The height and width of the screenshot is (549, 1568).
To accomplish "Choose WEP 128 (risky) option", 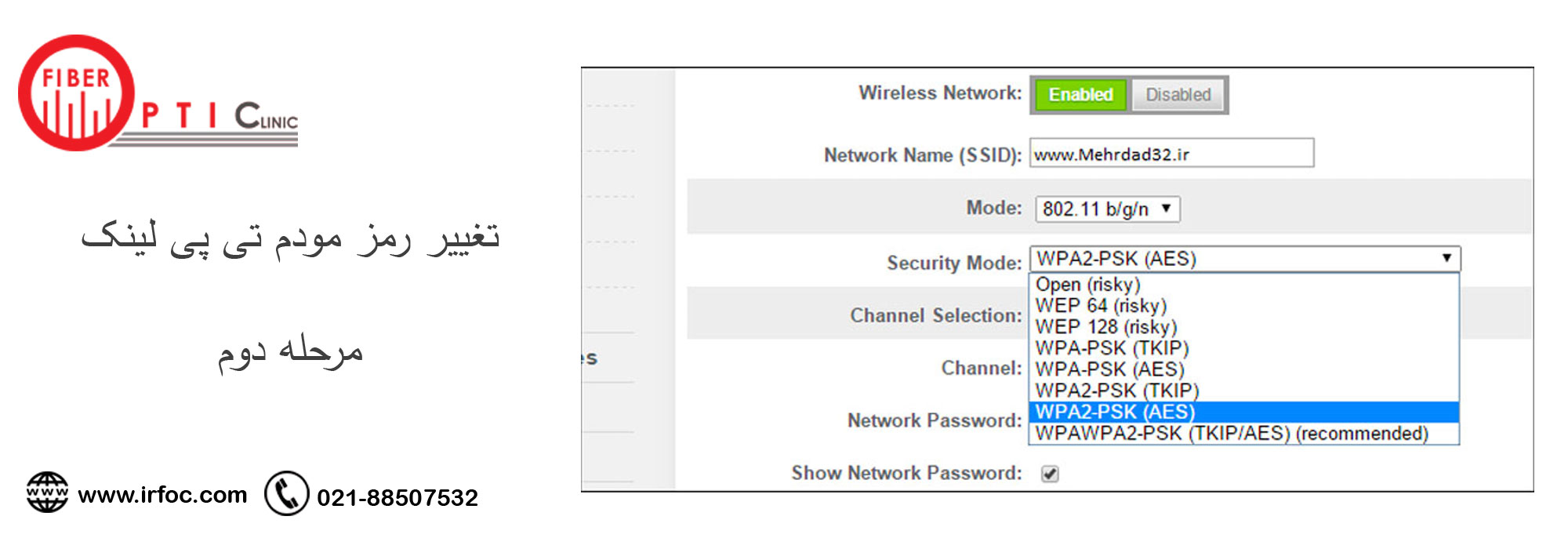I will pyautogui.click(x=1105, y=327).
